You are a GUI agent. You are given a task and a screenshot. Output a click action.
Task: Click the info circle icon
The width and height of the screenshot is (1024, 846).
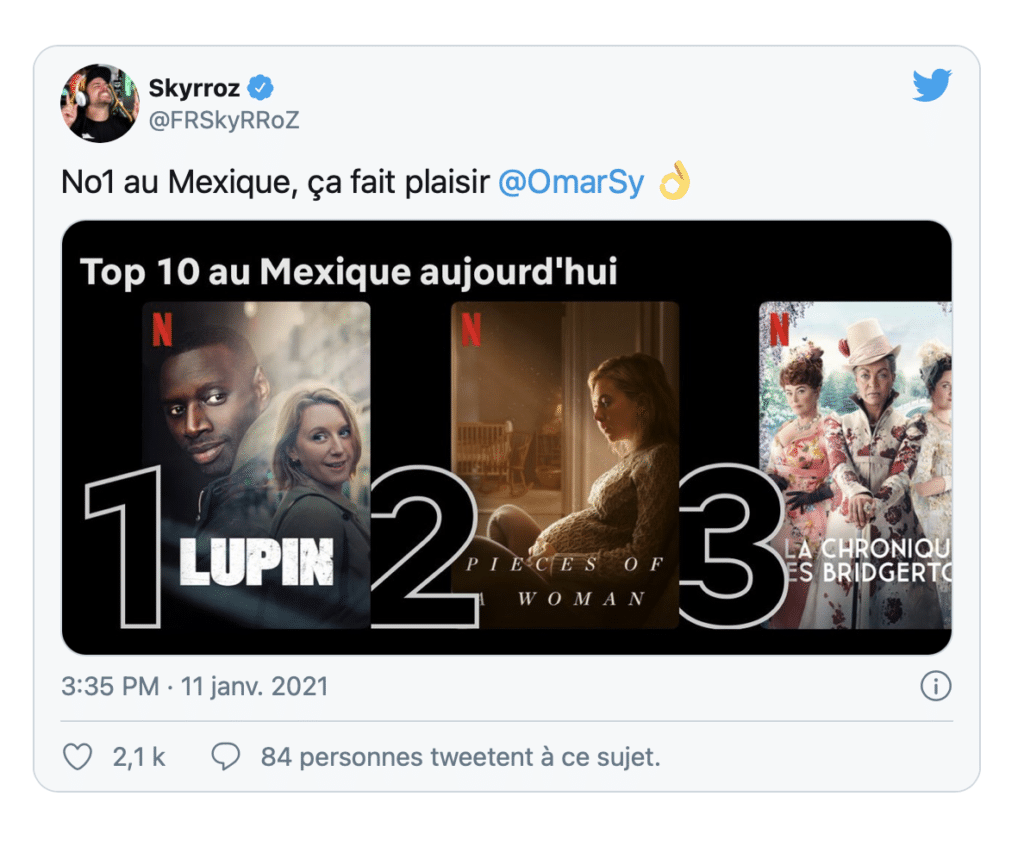click(x=936, y=686)
